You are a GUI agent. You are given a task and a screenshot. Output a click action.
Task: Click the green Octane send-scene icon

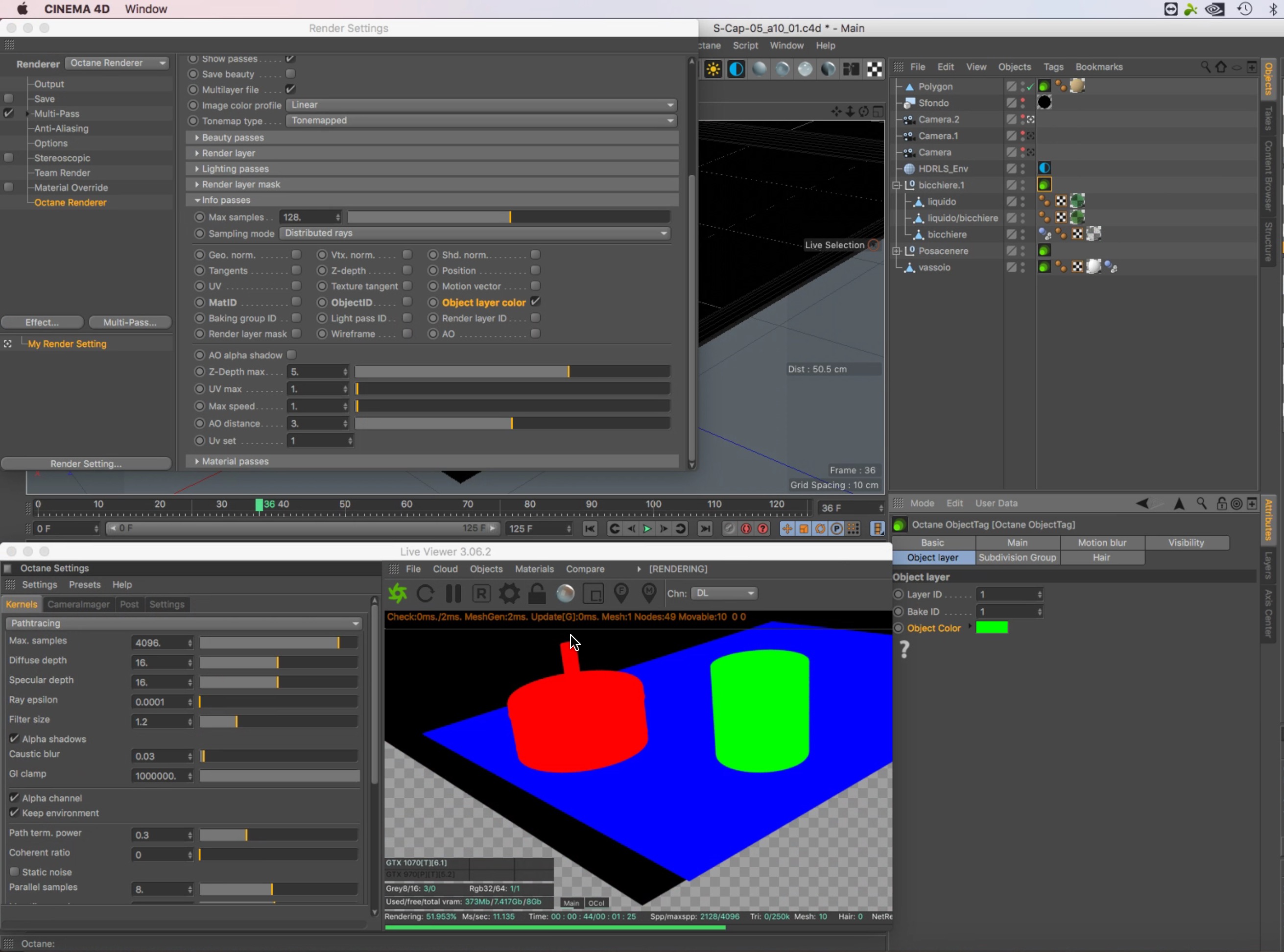pyautogui.click(x=397, y=593)
